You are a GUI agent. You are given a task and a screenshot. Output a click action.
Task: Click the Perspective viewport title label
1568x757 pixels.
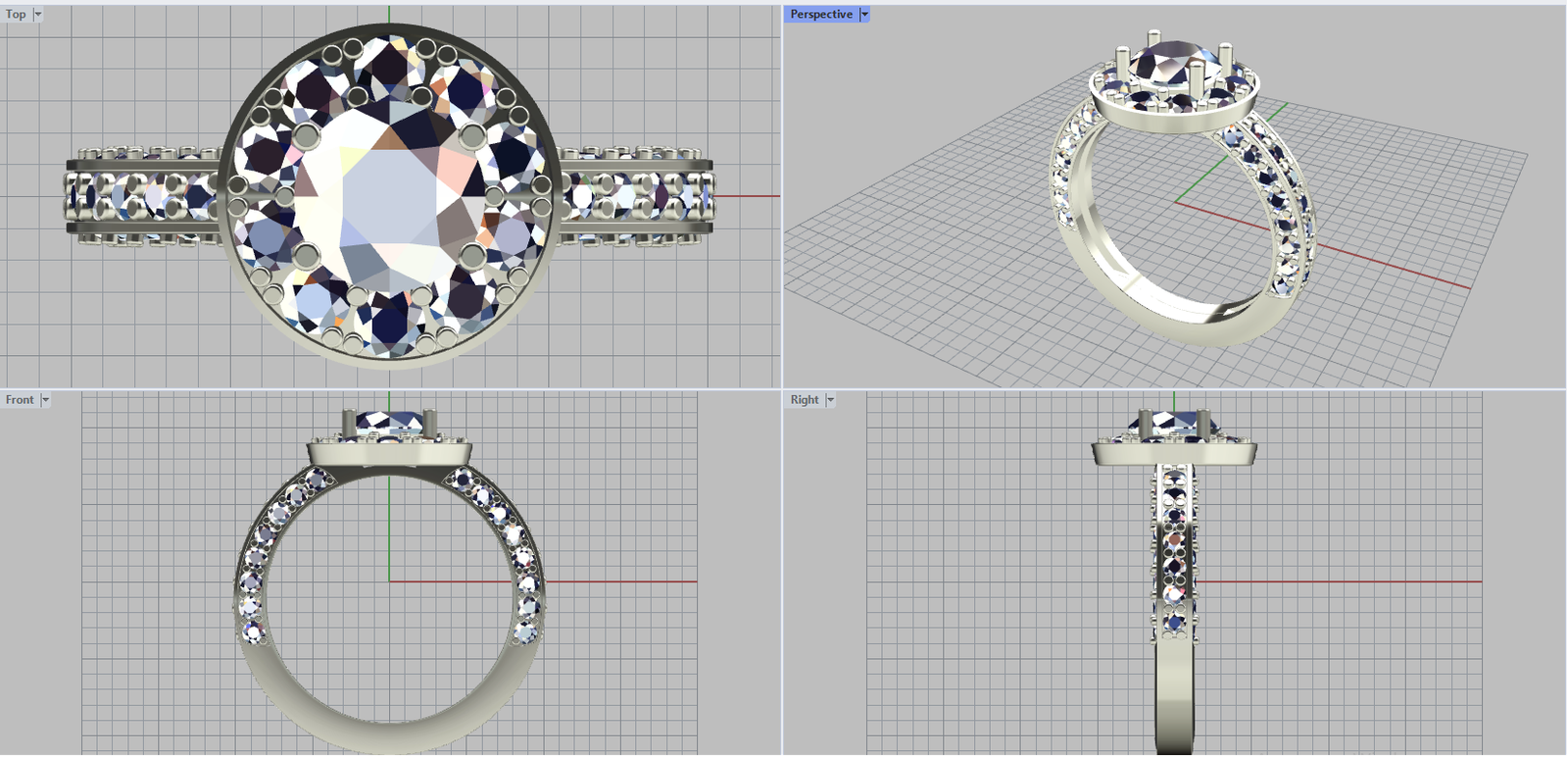tap(820, 15)
